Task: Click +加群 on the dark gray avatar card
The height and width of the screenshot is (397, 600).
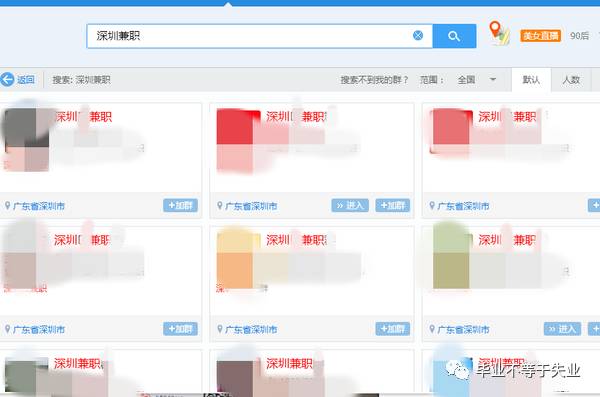Action: pyautogui.click(x=180, y=206)
